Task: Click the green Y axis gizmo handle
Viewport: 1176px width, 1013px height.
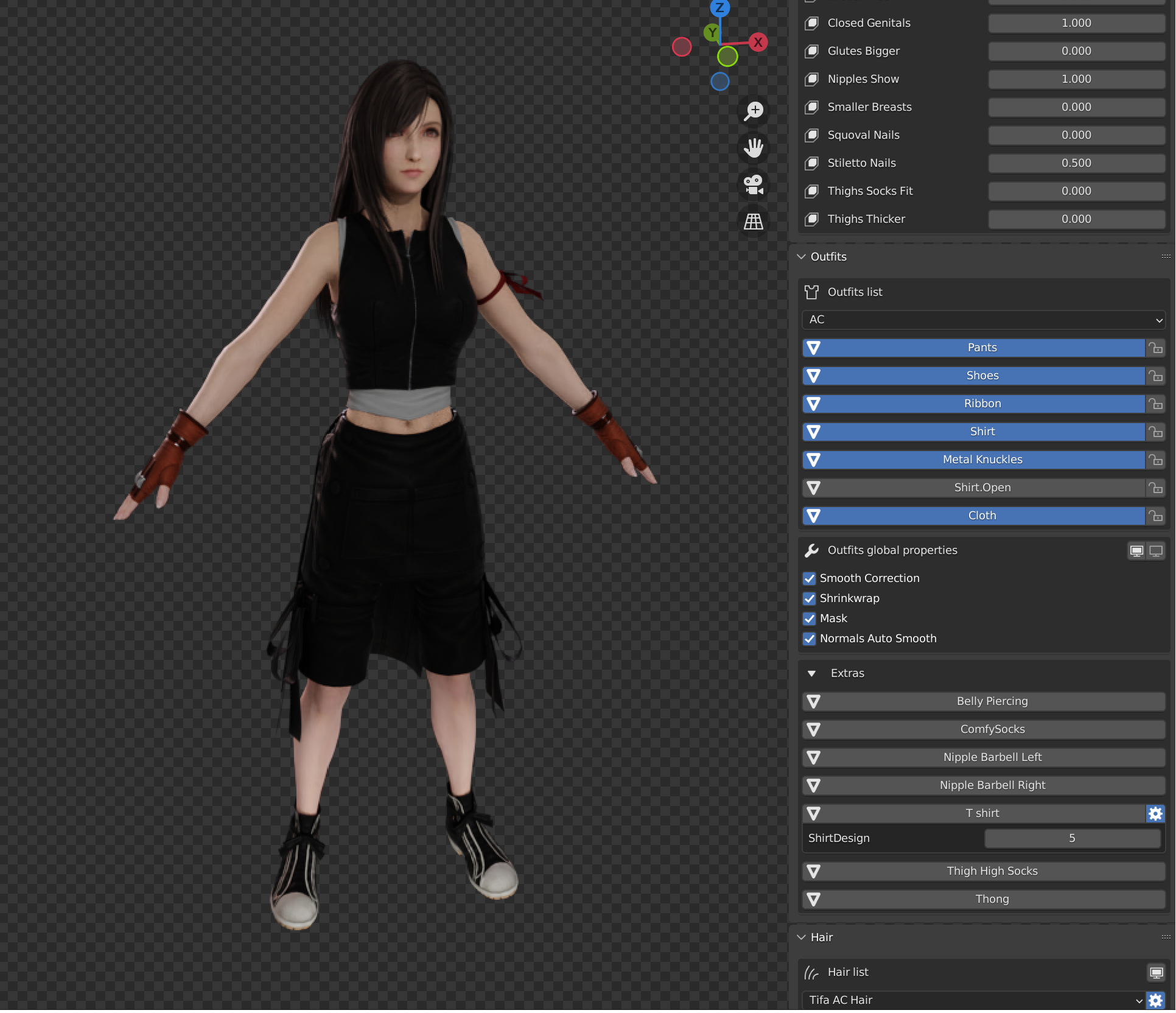Action: (x=712, y=32)
